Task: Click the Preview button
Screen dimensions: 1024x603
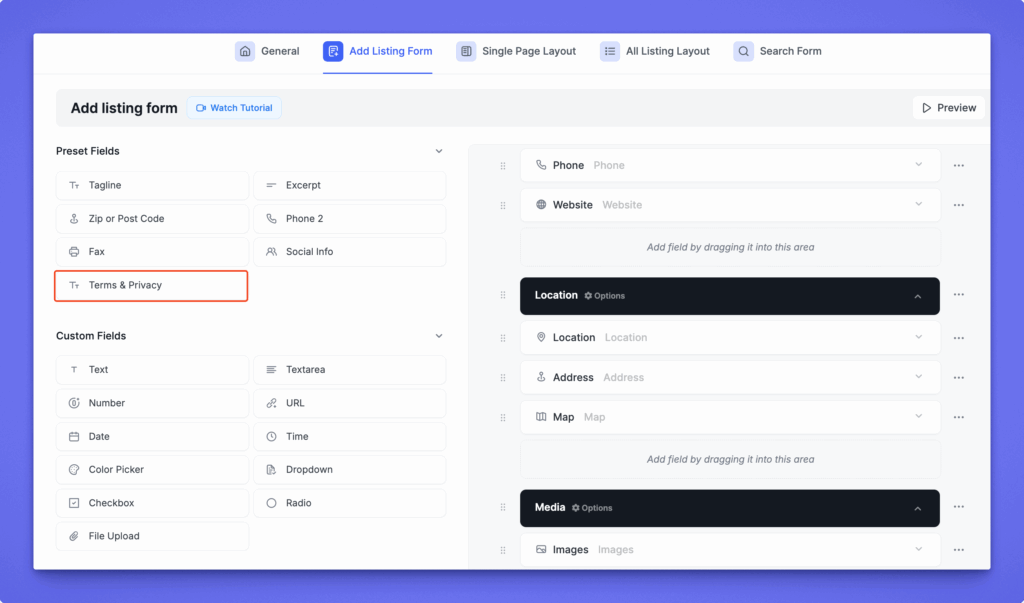Action: click(948, 108)
